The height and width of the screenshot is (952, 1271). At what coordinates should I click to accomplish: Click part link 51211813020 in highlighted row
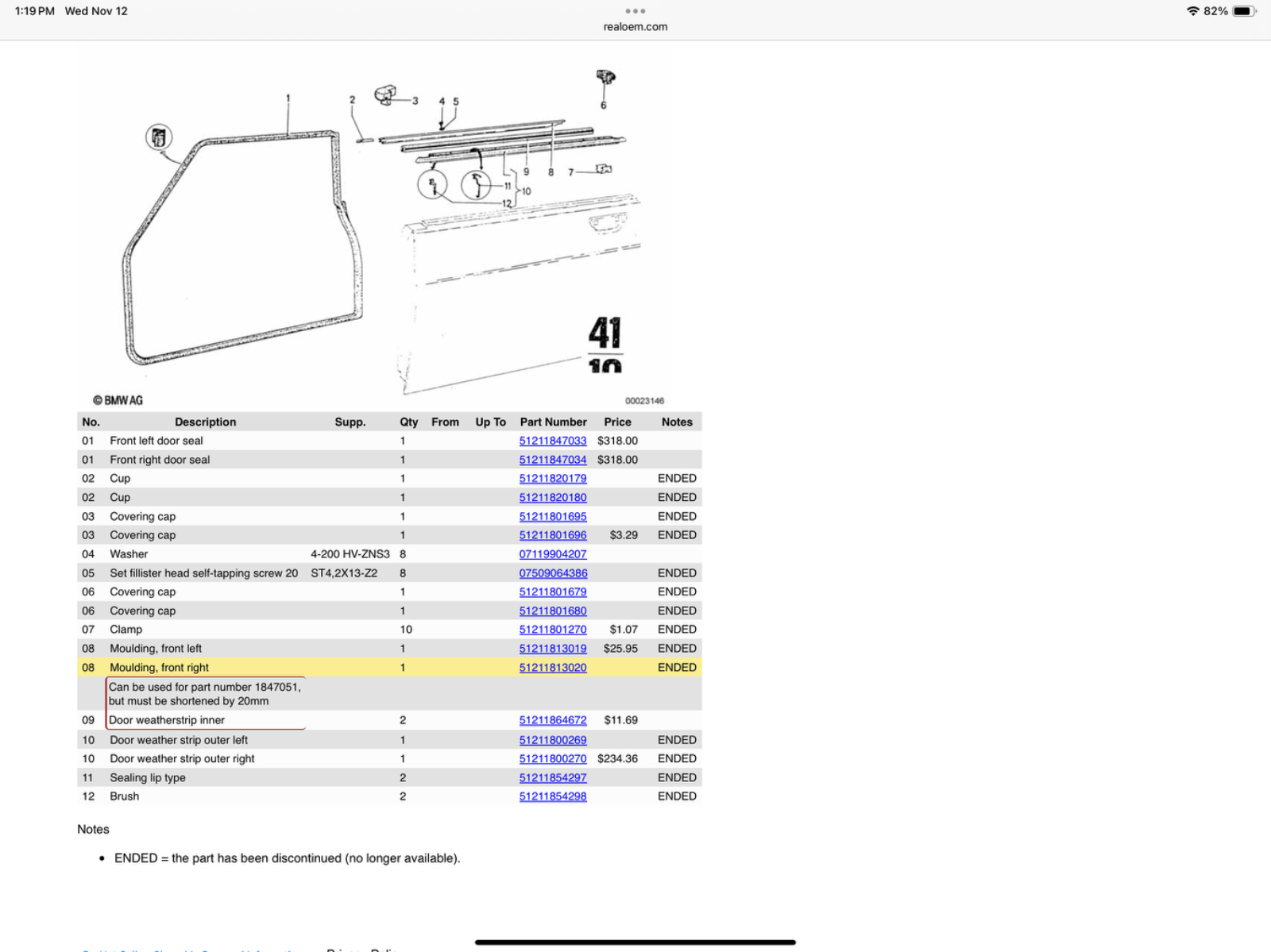point(553,668)
